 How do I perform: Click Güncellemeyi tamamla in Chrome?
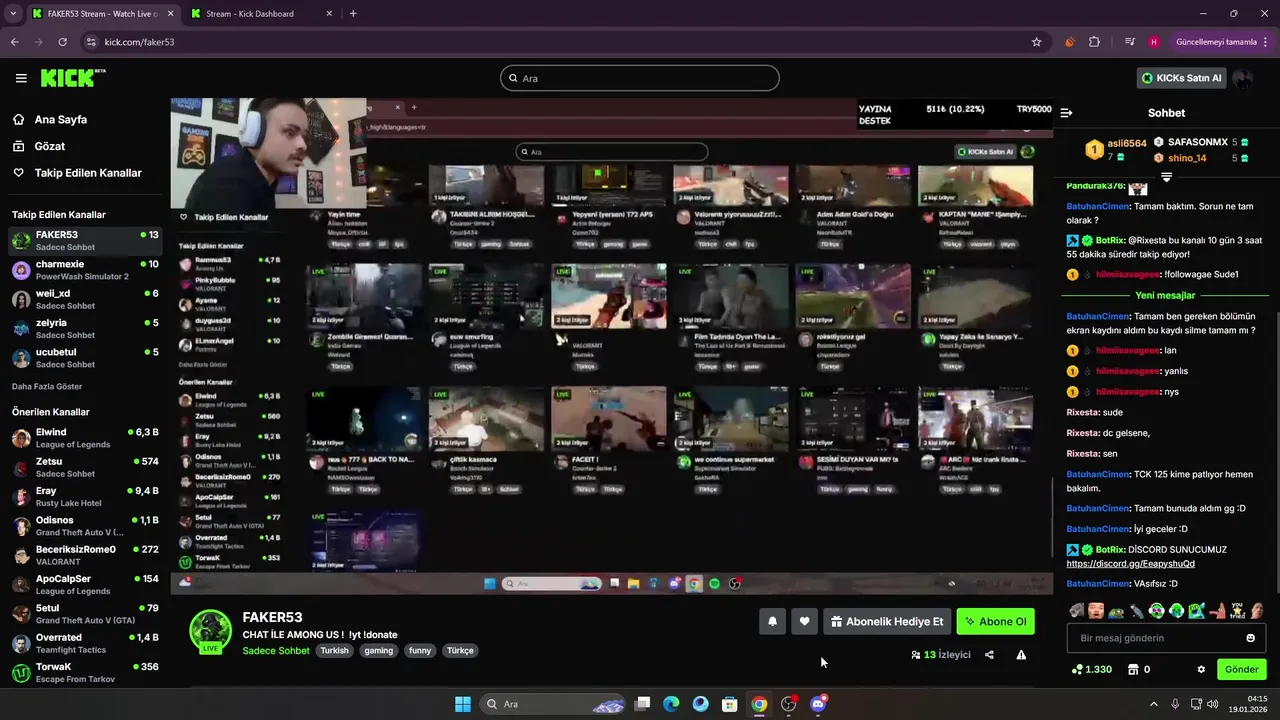click(x=1220, y=42)
